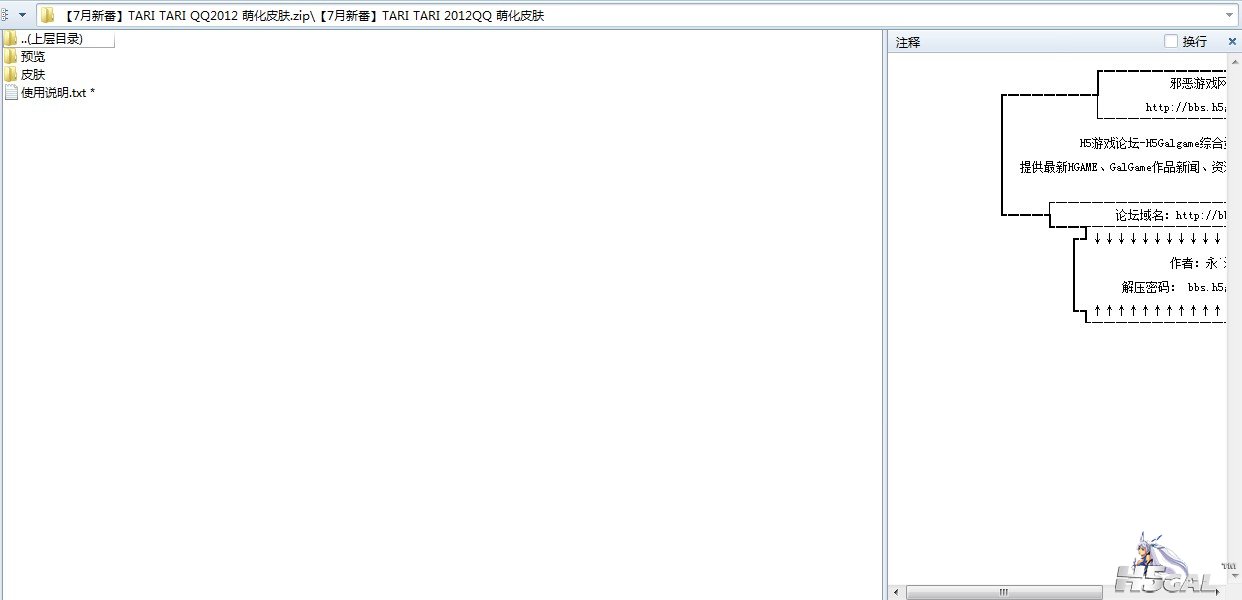Close the 注释 comment panel
The image size is (1242, 600).
(1232, 41)
